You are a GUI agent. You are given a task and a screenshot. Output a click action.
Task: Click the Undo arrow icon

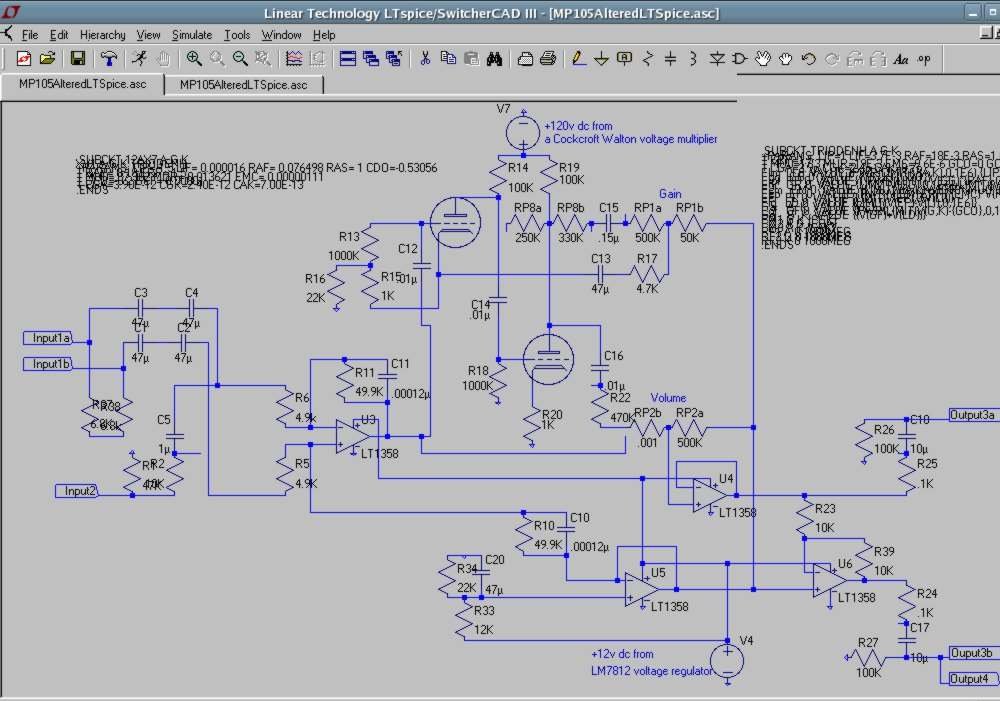(x=809, y=59)
